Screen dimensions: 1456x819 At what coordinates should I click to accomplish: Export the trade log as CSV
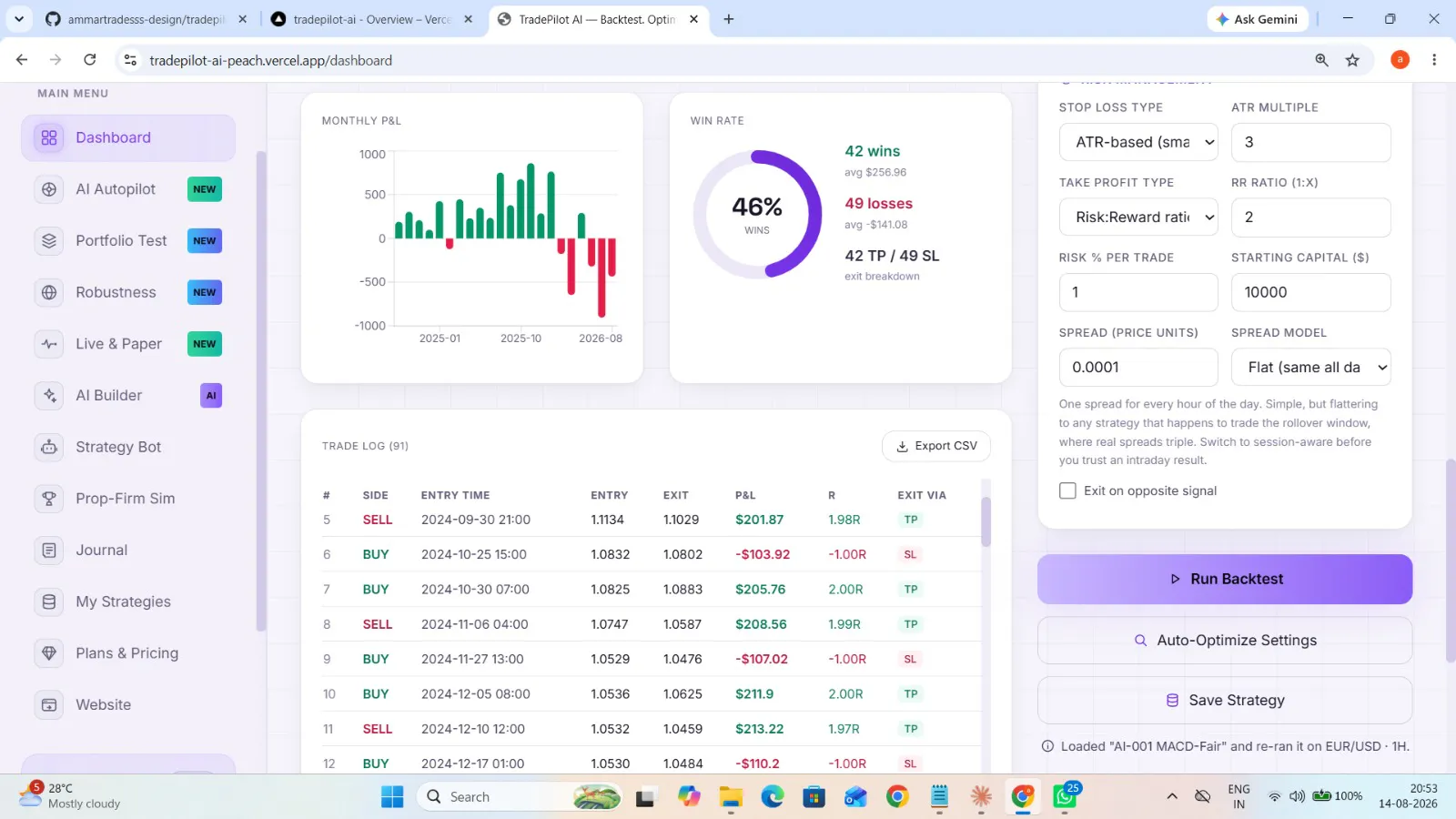coord(936,446)
